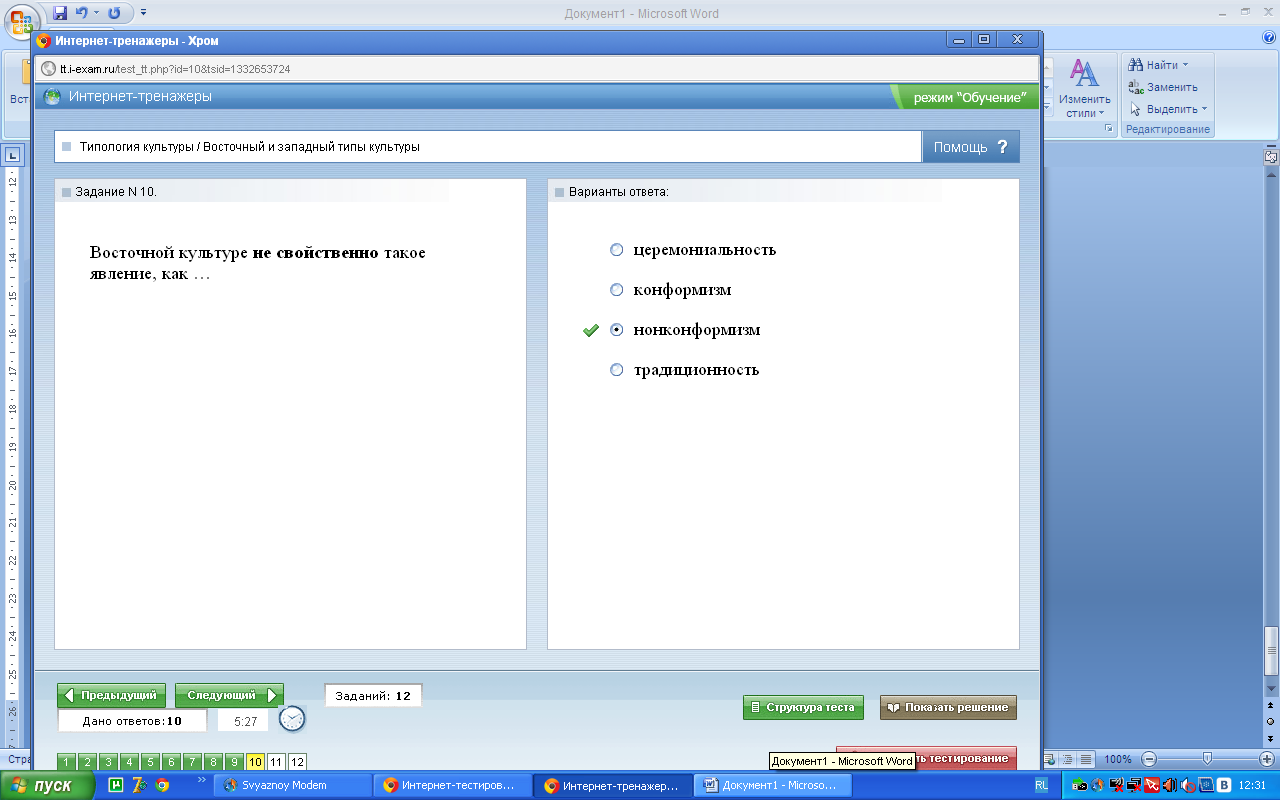Click globe site info icon in address bar

pyautogui.click(x=49, y=69)
